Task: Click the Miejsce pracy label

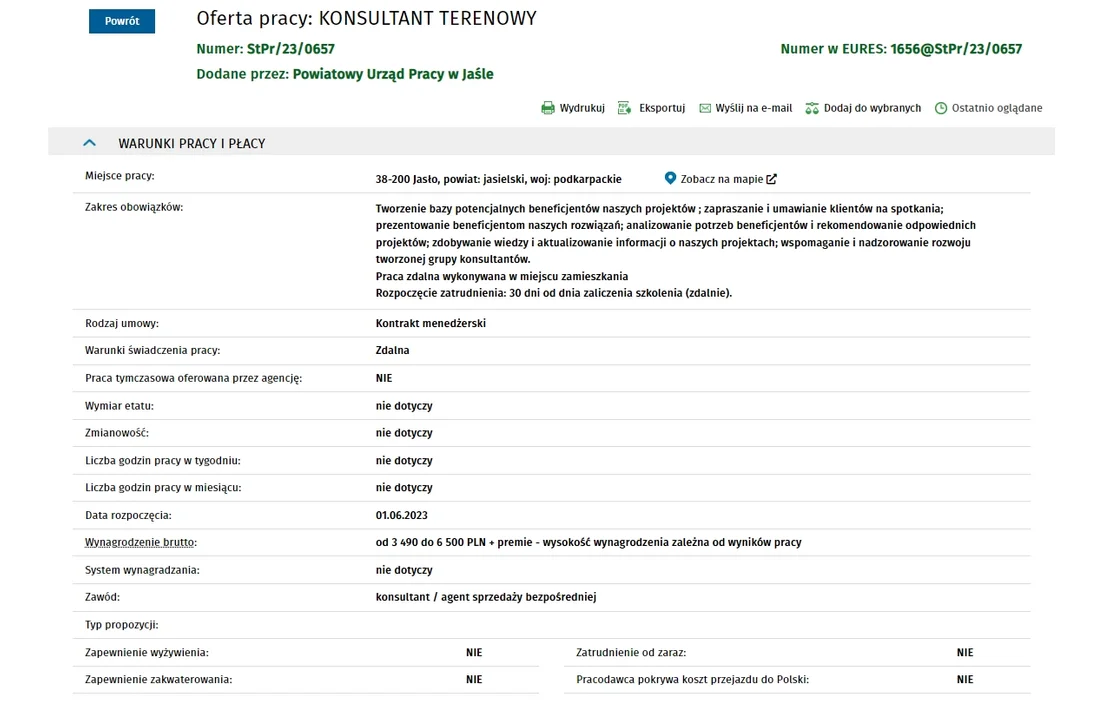Action: (x=120, y=176)
